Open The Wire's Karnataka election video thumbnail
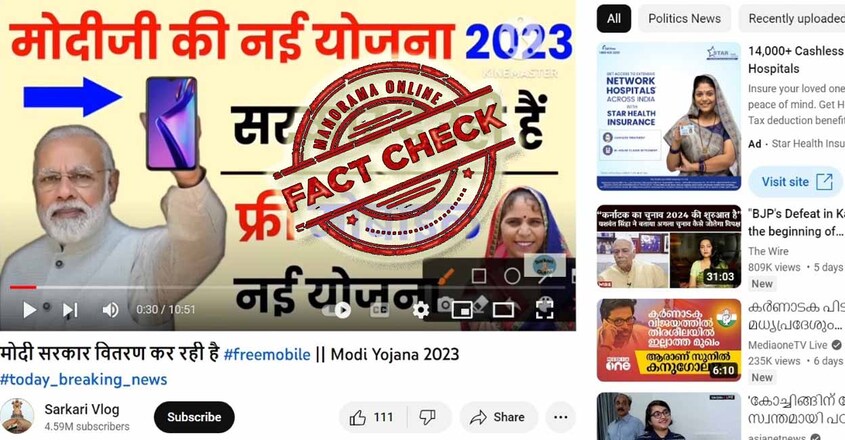Image resolution: width=845 pixels, height=440 pixels. (669, 247)
